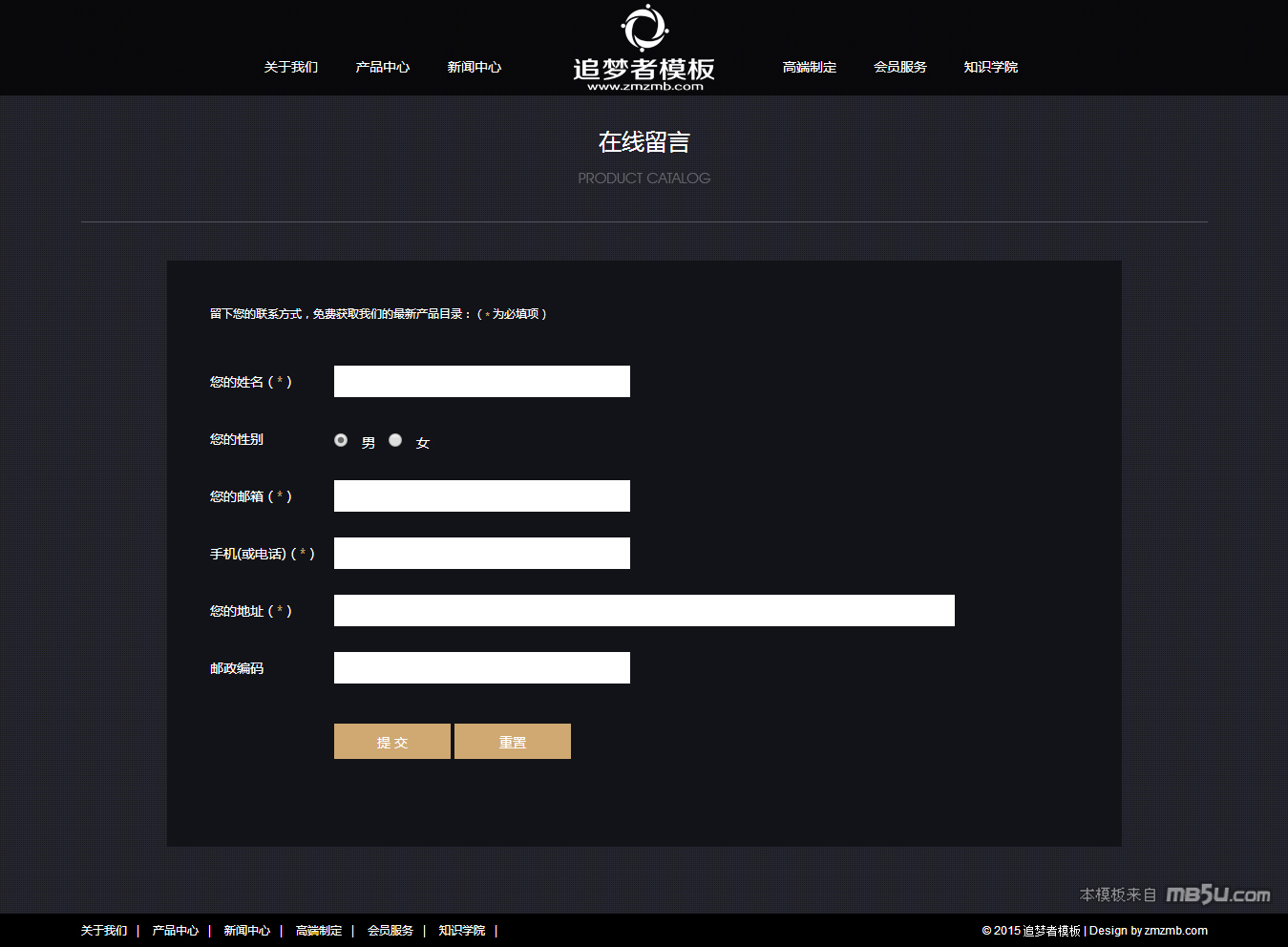Click the mb5u.com watermark logo

(1218, 894)
